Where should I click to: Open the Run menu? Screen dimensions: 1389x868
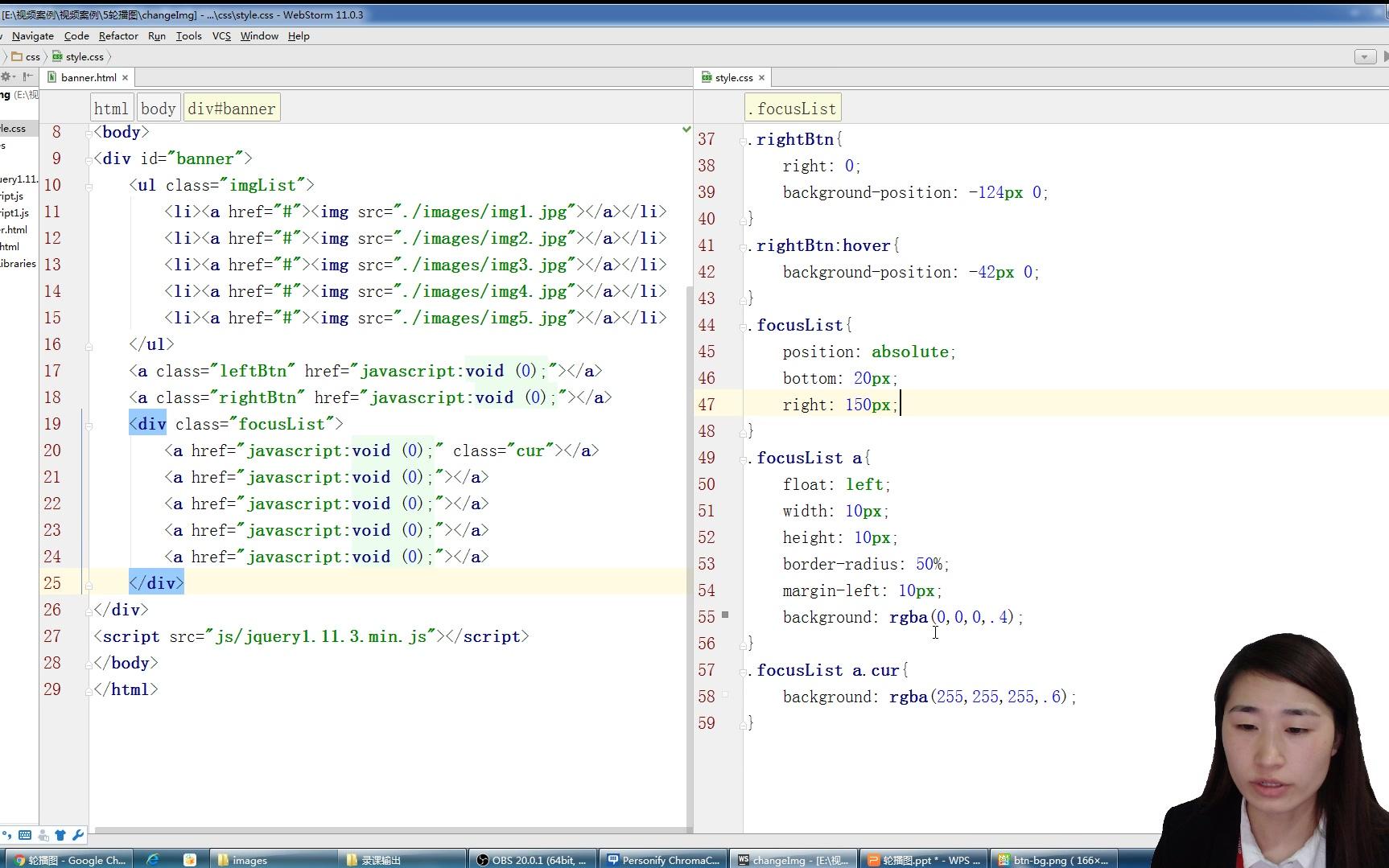pos(157,35)
